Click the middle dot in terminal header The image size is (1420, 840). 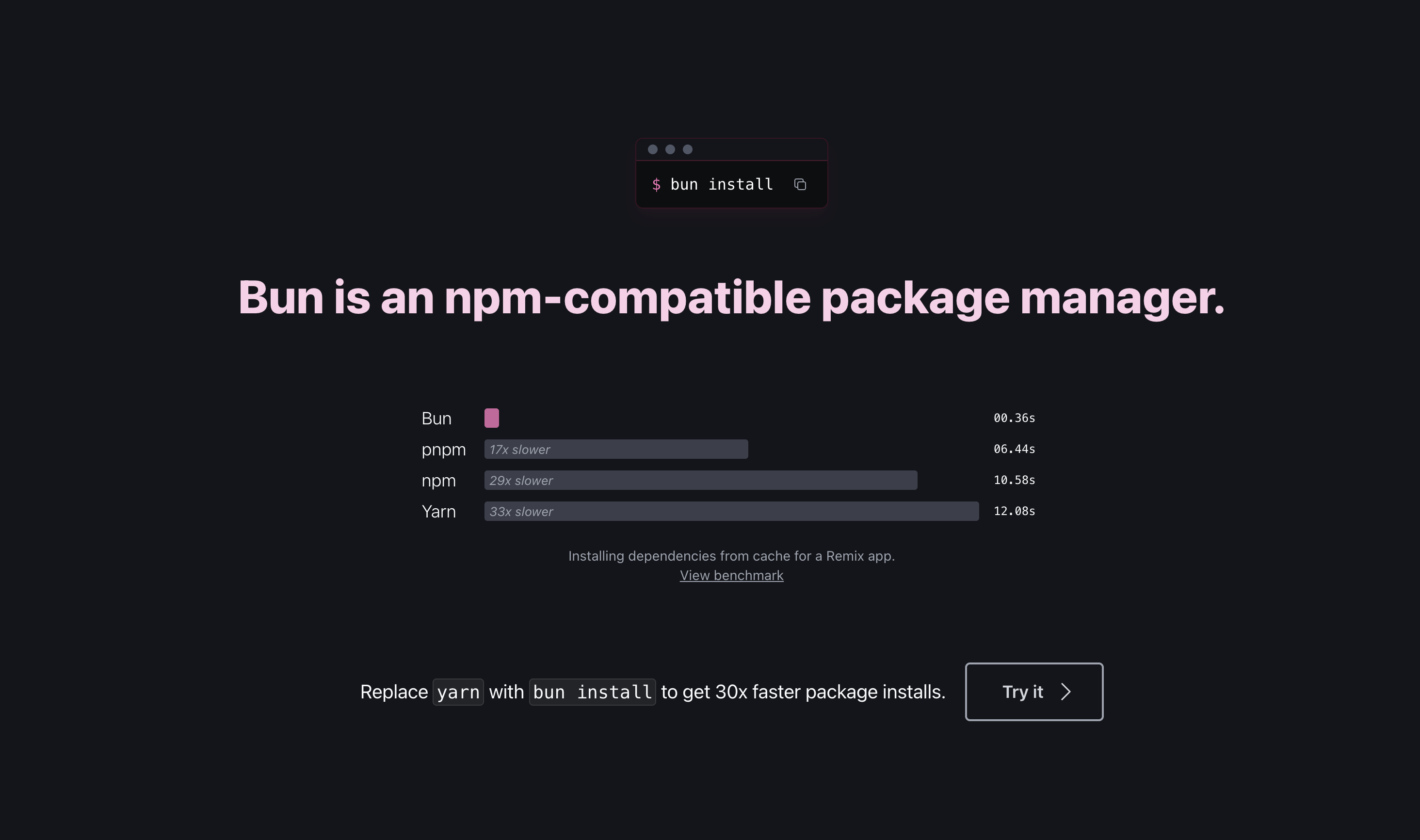pos(670,149)
